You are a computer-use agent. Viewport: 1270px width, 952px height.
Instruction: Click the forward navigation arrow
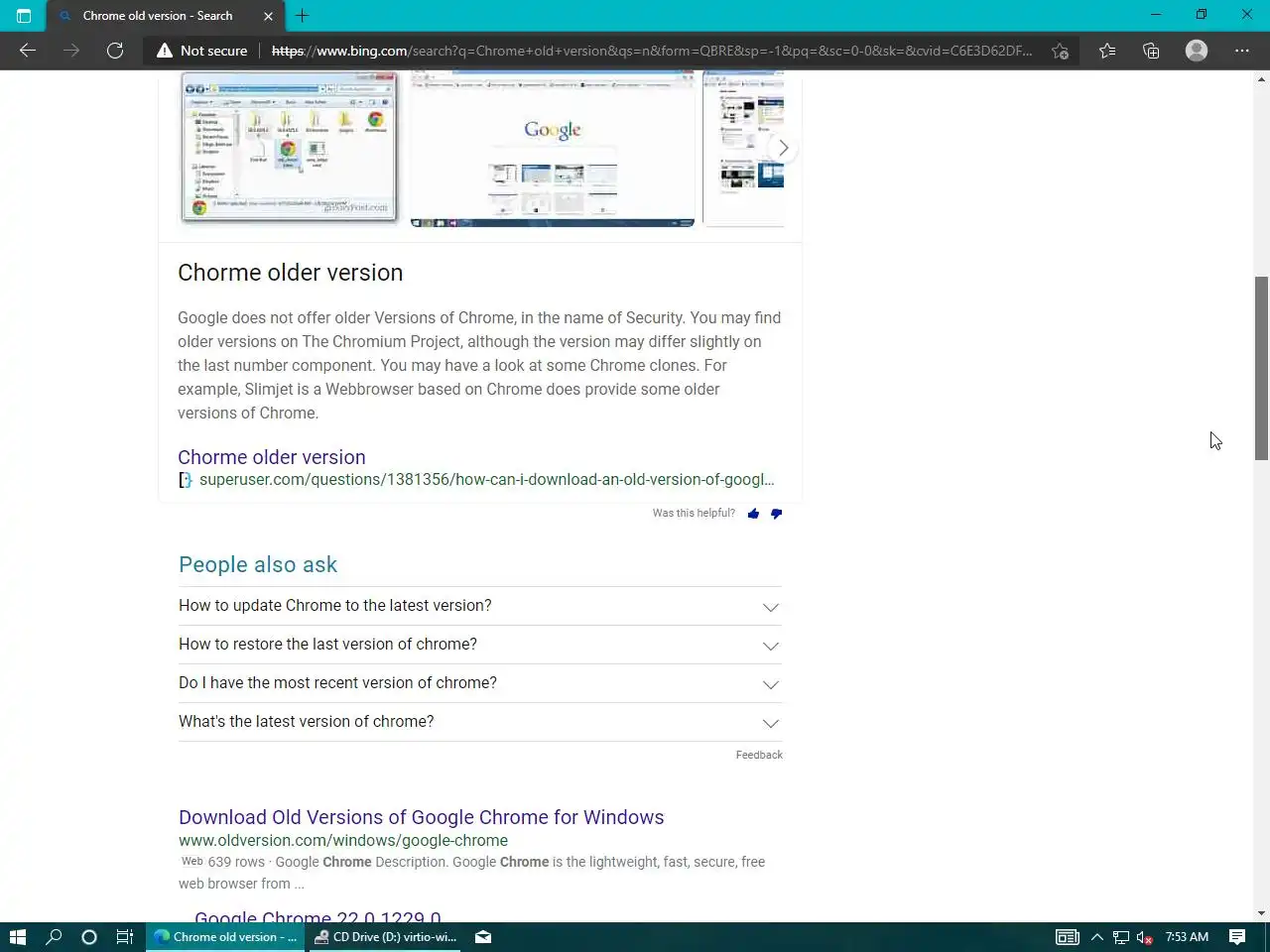click(x=71, y=51)
